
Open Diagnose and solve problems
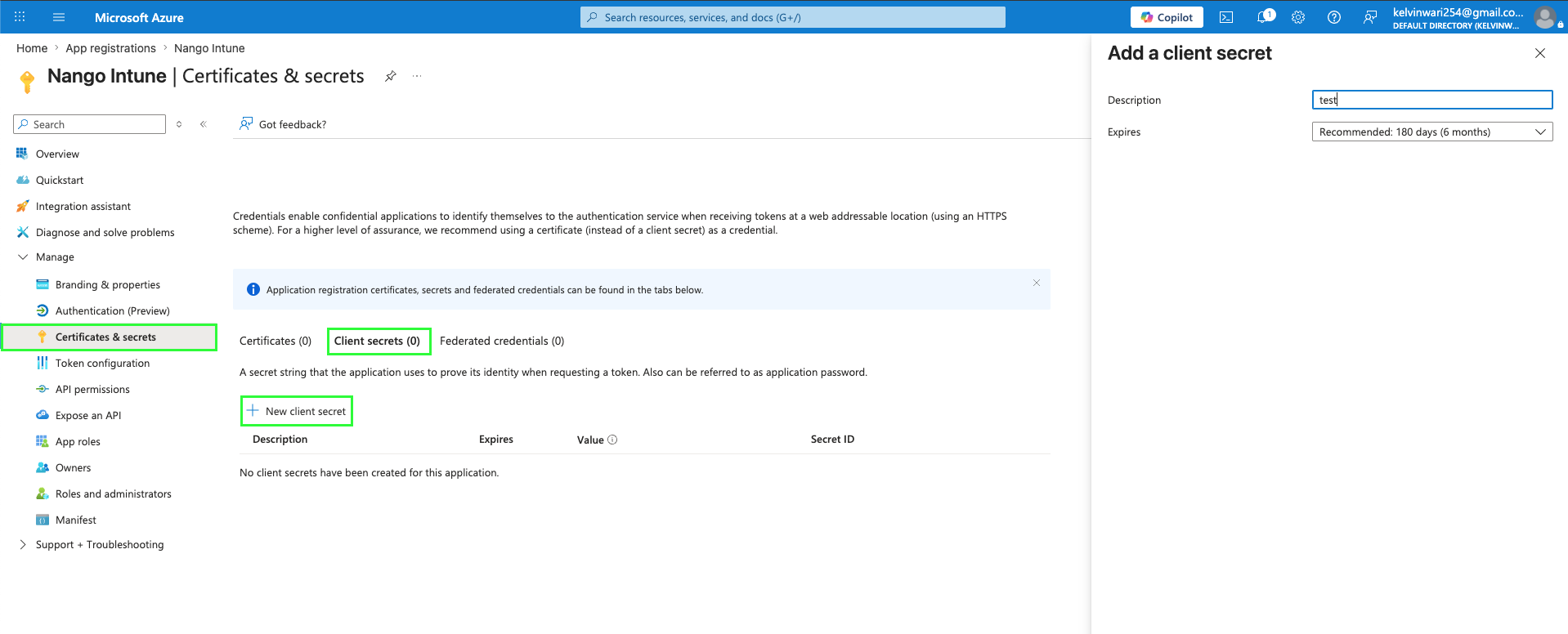pos(105,232)
